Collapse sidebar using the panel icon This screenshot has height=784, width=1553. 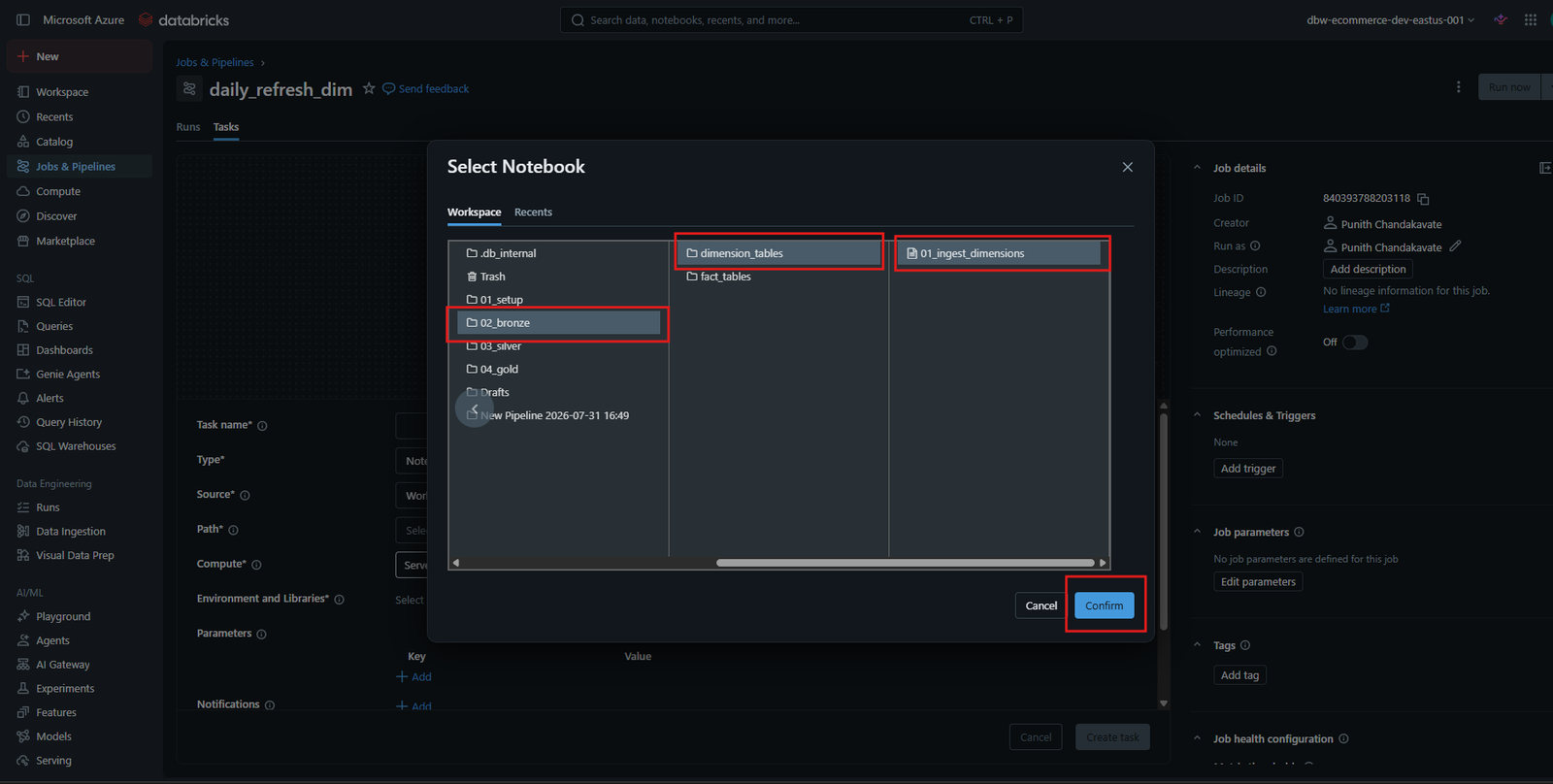[23, 19]
